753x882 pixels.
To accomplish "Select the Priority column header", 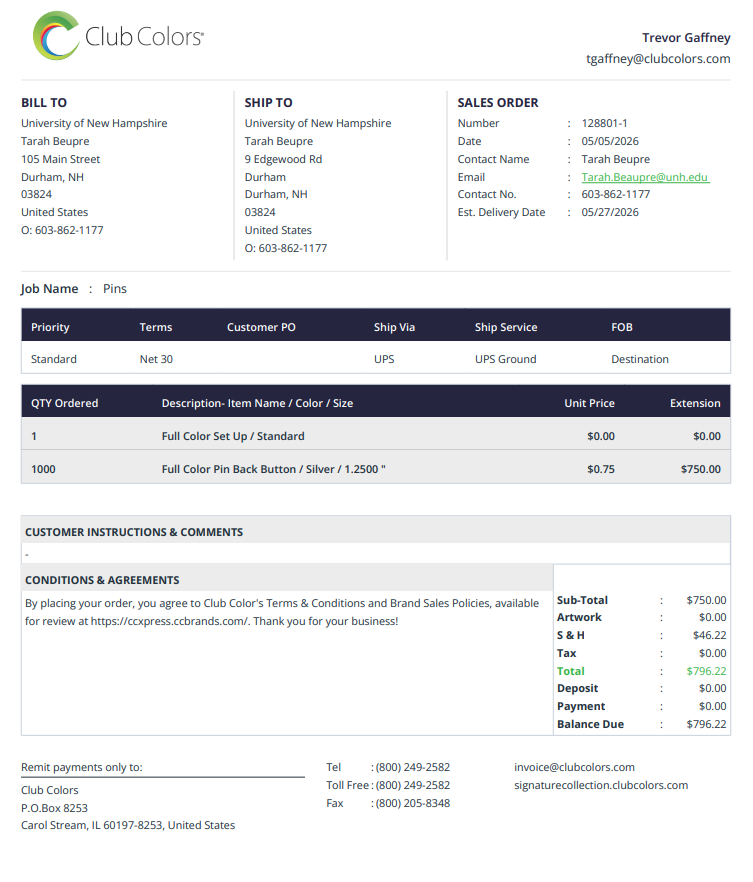I will (x=50, y=327).
